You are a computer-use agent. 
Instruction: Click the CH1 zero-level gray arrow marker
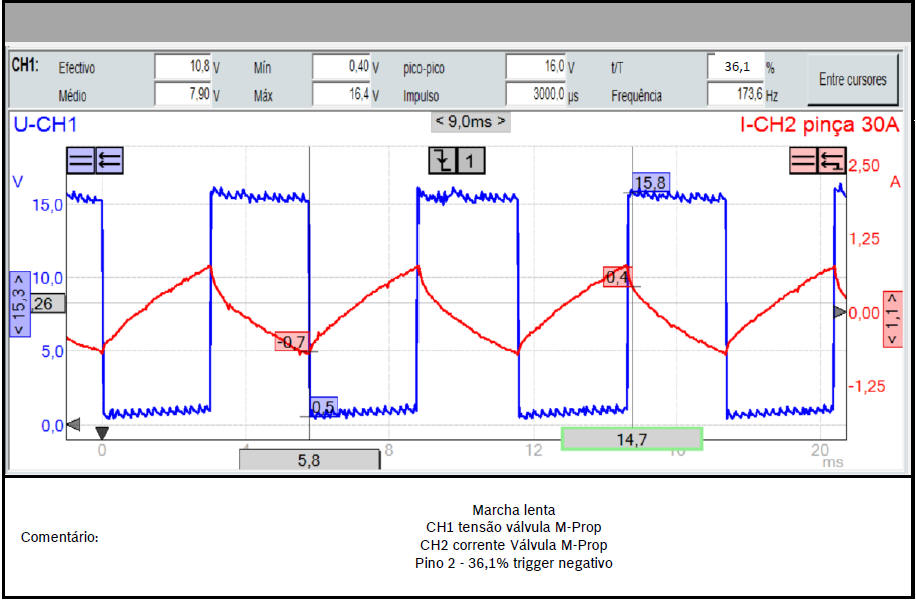click(x=72, y=425)
